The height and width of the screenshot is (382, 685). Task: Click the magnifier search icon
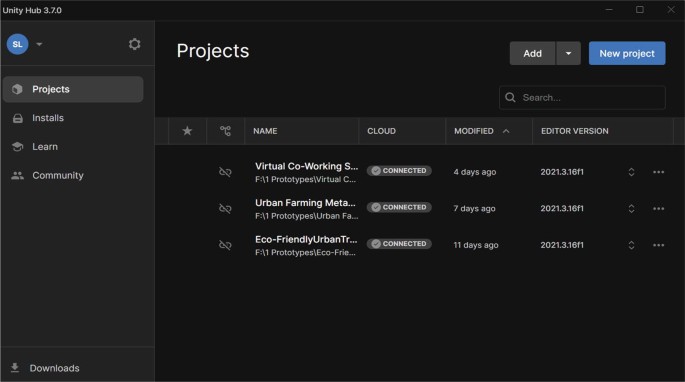click(510, 97)
